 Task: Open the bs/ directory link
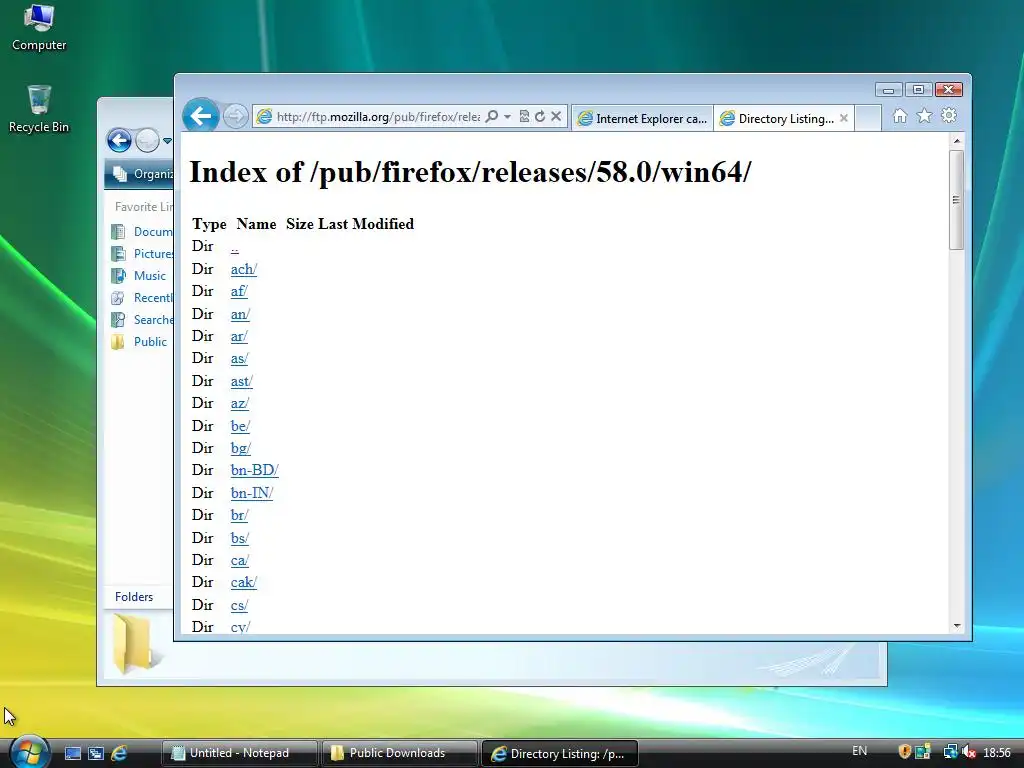point(240,538)
